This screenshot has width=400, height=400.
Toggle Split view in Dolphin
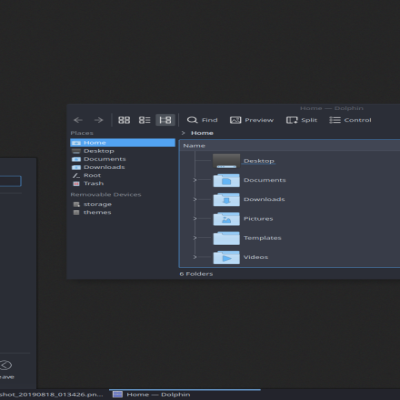[x=302, y=120]
